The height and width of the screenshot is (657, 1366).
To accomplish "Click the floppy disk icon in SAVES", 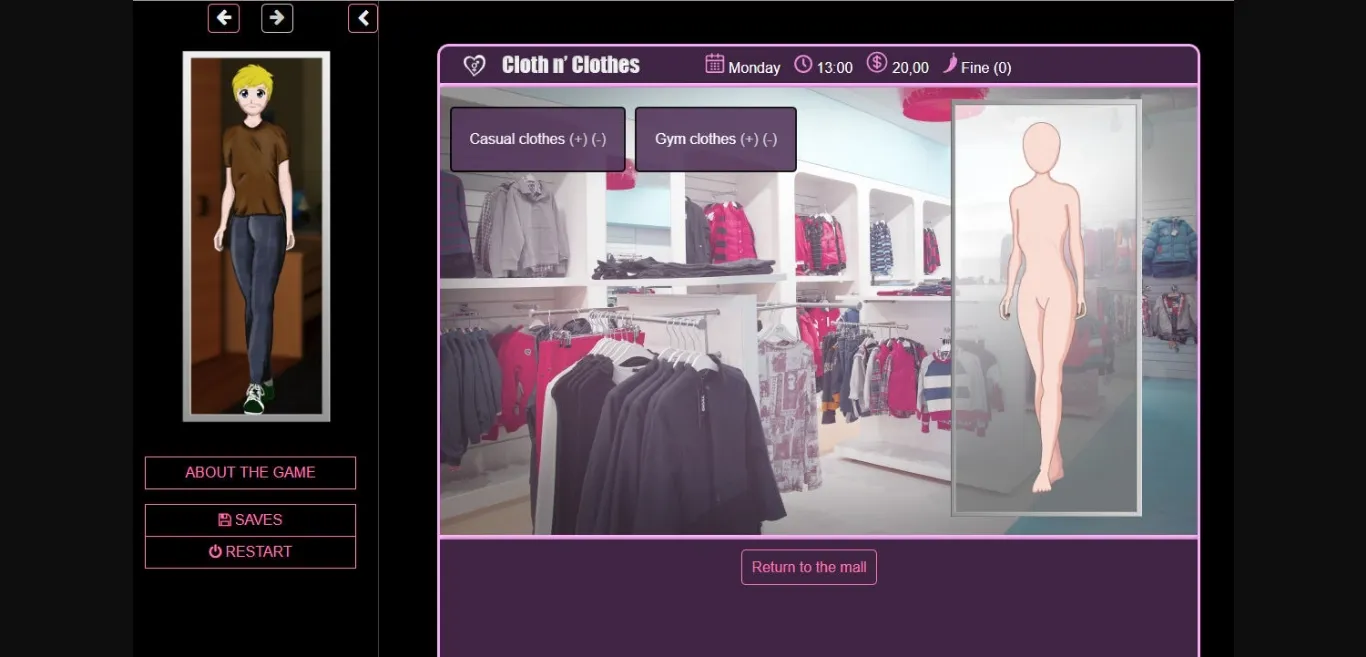I will (x=225, y=520).
